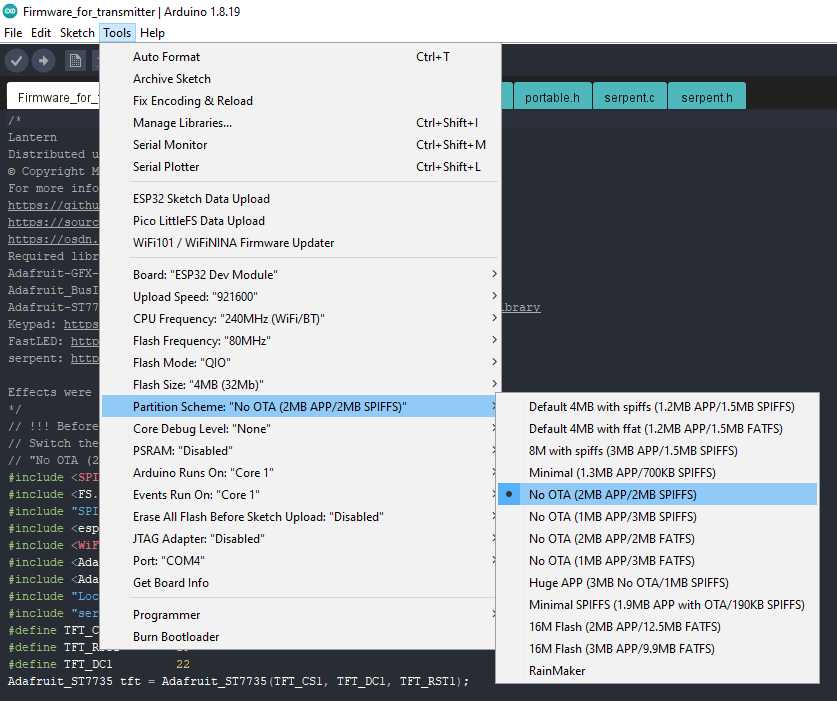The width and height of the screenshot is (837, 701).
Task: Expand the Board "ESP32 Dev Module" submenu
Action: 300,274
